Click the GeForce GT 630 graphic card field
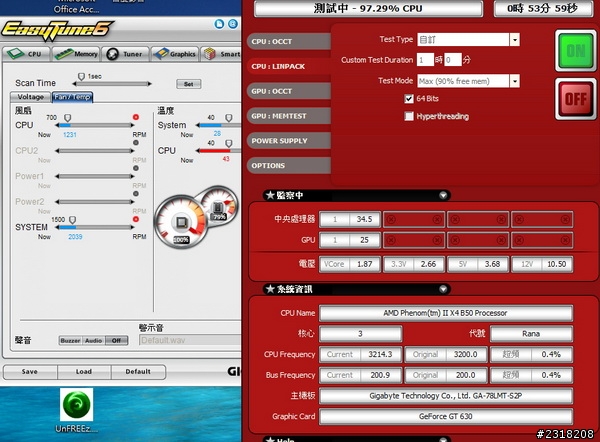The height and width of the screenshot is (442, 600). coord(446,416)
